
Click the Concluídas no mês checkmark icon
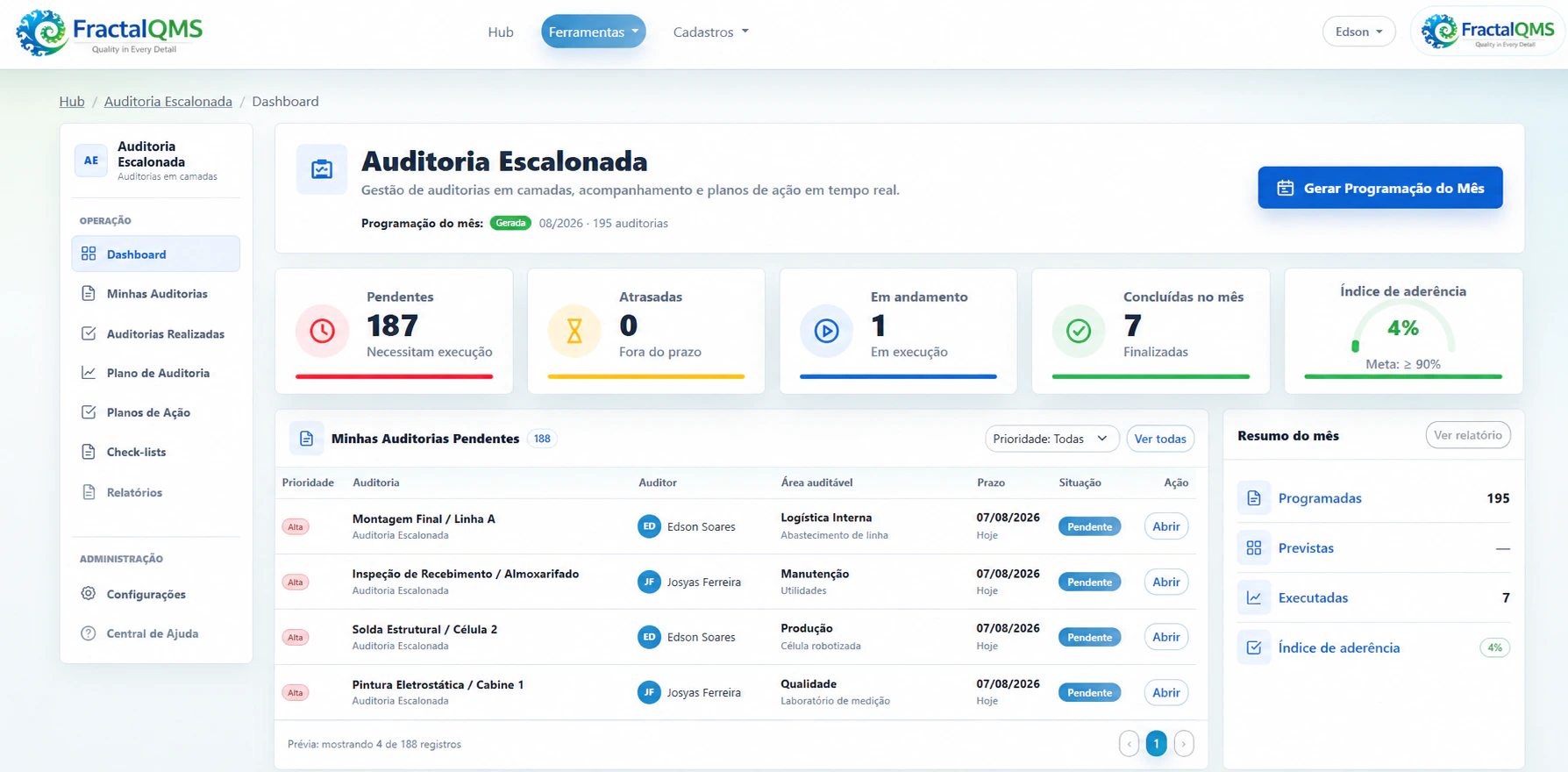1079,331
